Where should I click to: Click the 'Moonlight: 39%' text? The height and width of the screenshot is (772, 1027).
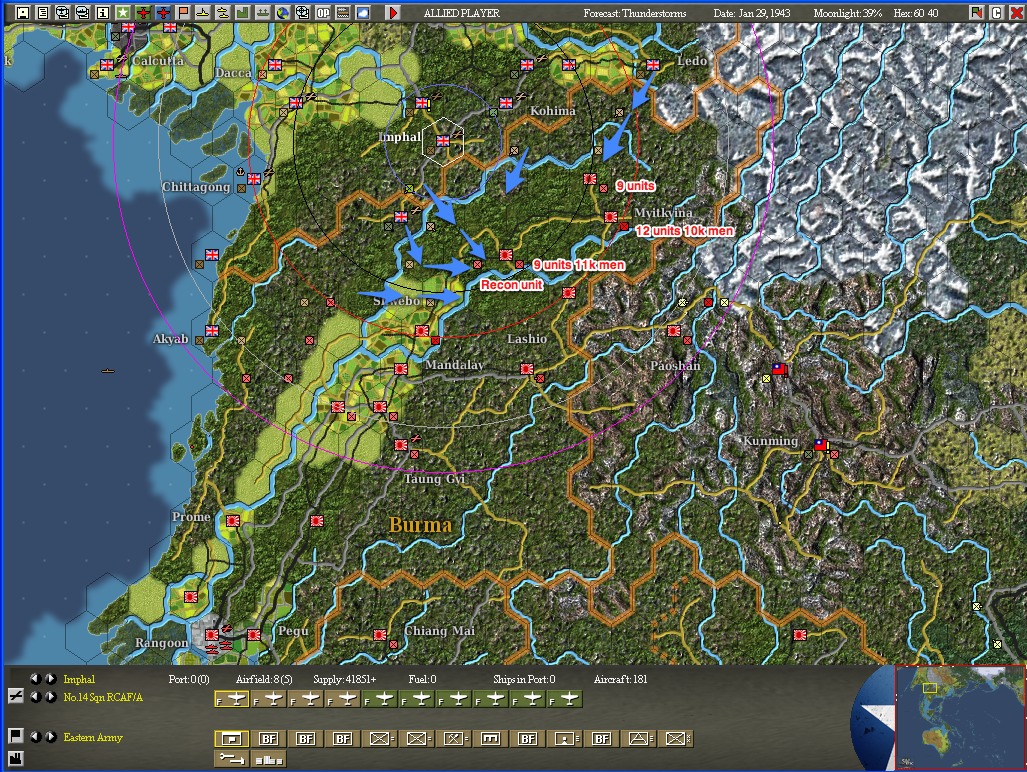click(848, 13)
